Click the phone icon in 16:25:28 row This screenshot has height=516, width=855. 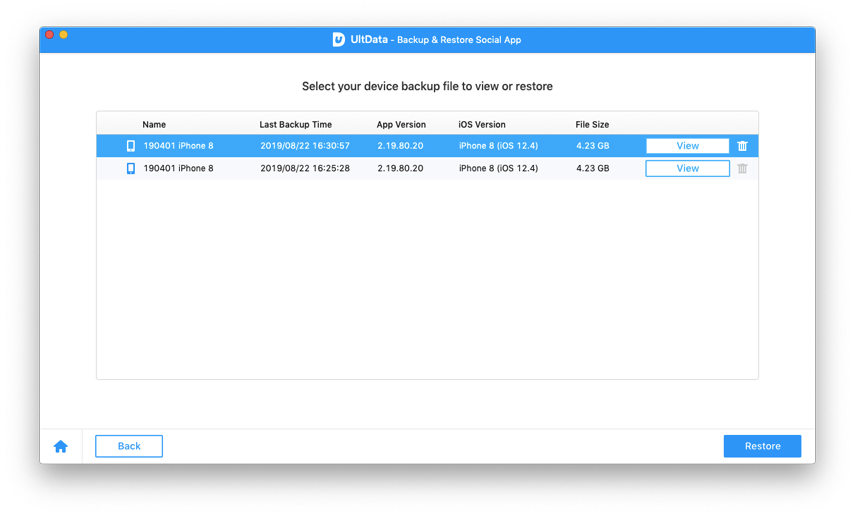coord(131,169)
